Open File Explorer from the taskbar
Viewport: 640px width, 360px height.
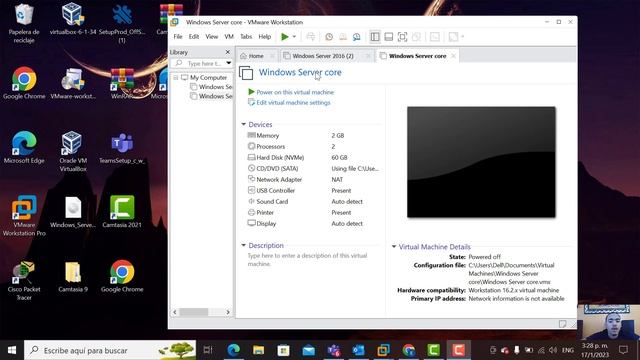click(x=258, y=350)
